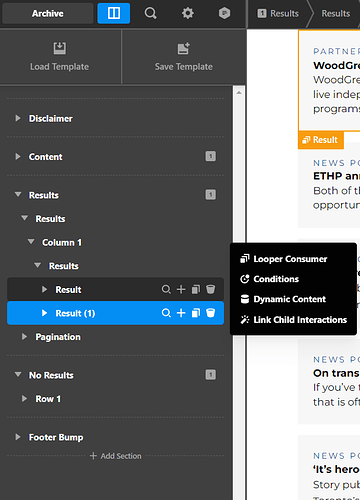Viewport: 360px width, 500px height.
Task: Select the Result (1) tree row label
Action: point(75,313)
